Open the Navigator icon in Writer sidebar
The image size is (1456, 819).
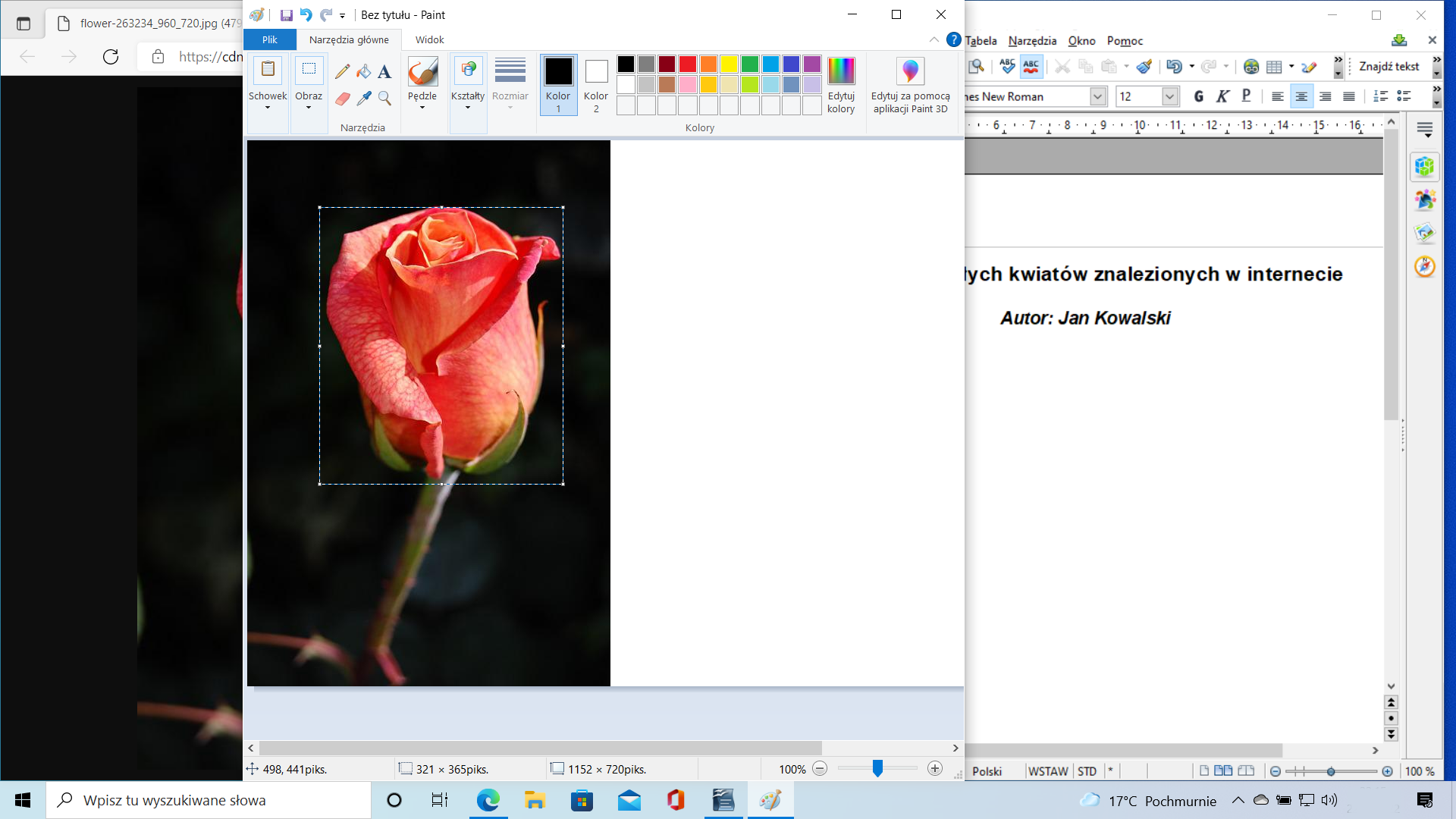click(1425, 267)
